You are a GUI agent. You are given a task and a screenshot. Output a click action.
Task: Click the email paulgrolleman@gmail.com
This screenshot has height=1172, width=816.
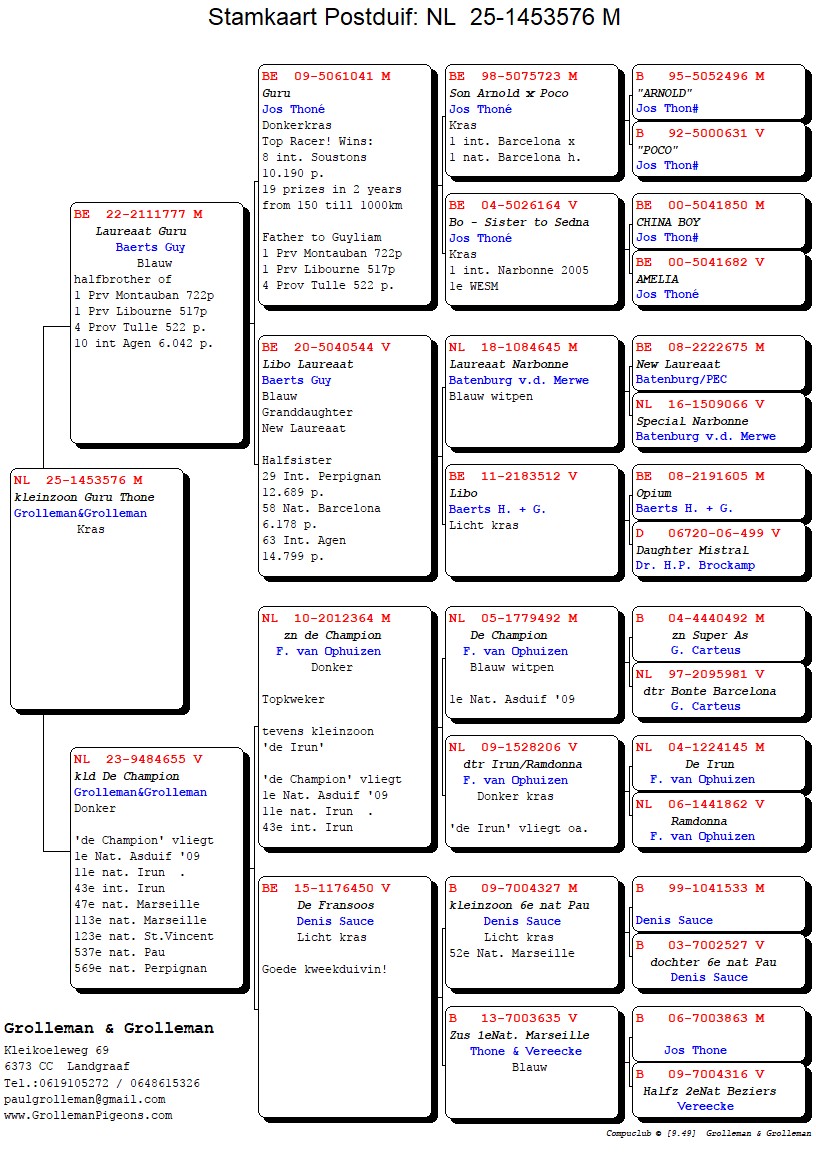[85, 1099]
